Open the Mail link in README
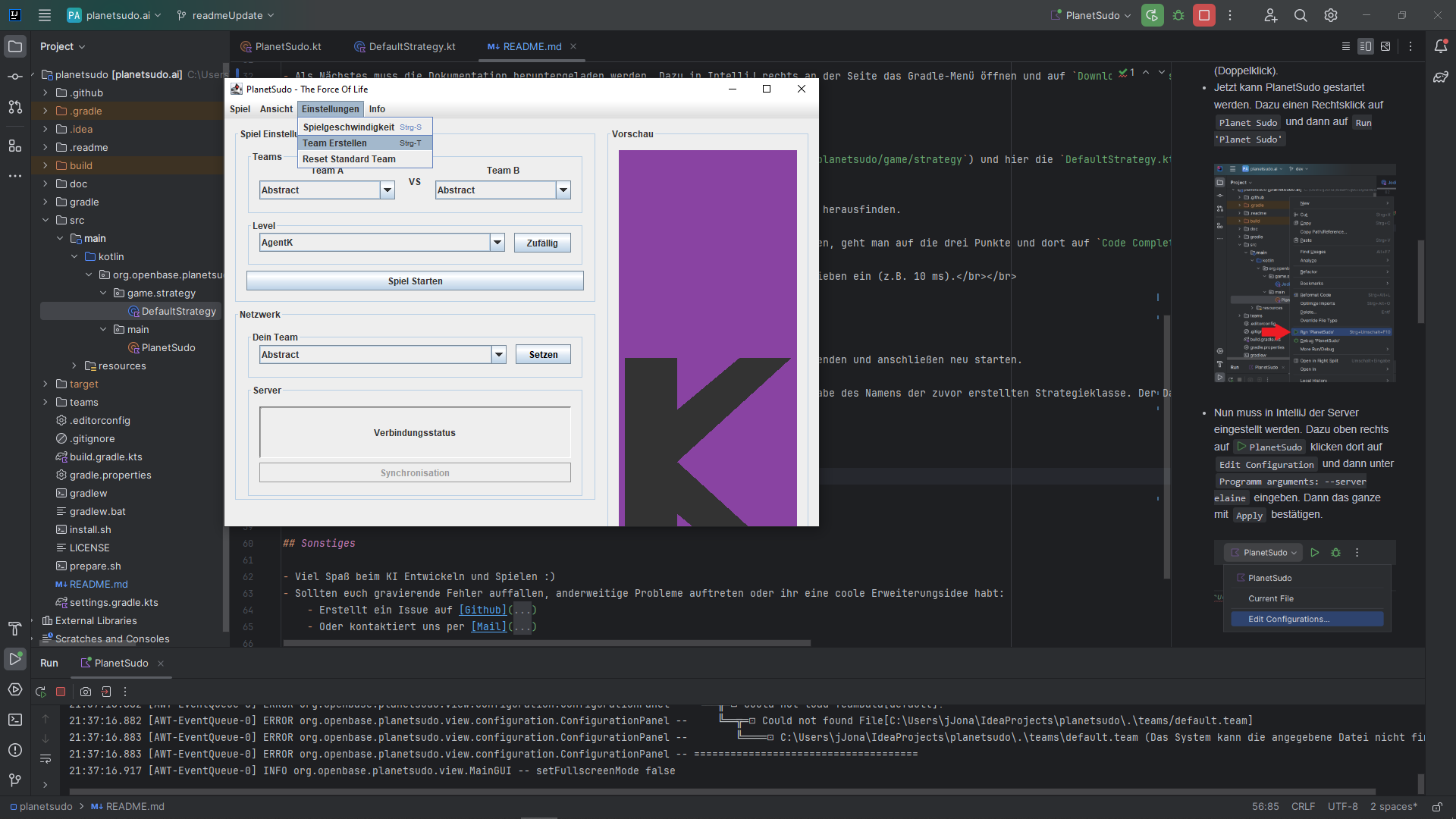 tap(489, 627)
